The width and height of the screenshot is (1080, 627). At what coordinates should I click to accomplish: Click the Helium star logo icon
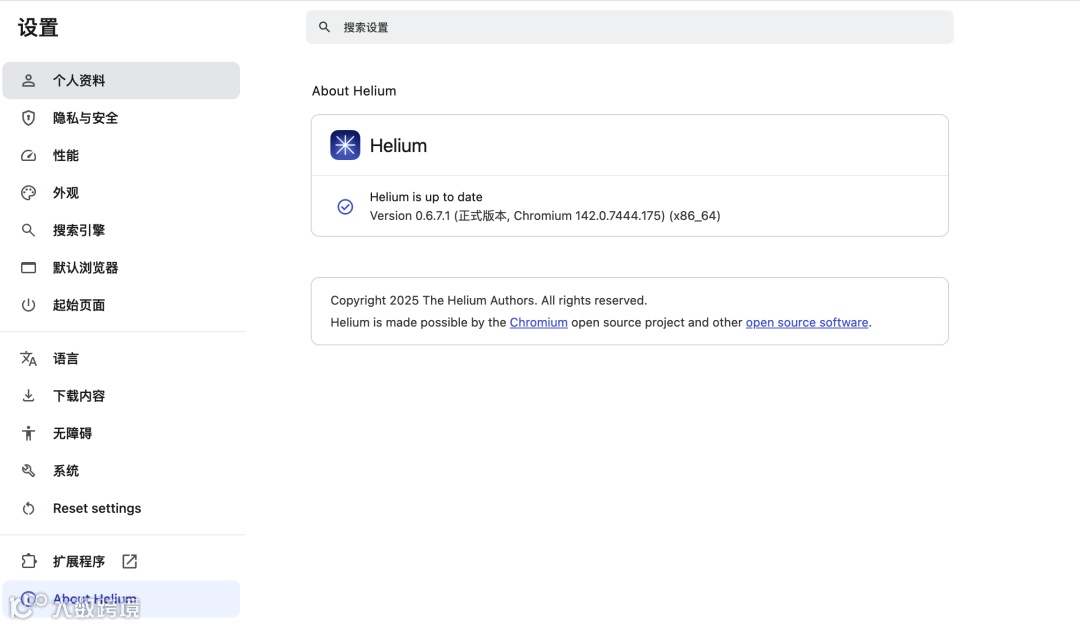click(345, 145)
